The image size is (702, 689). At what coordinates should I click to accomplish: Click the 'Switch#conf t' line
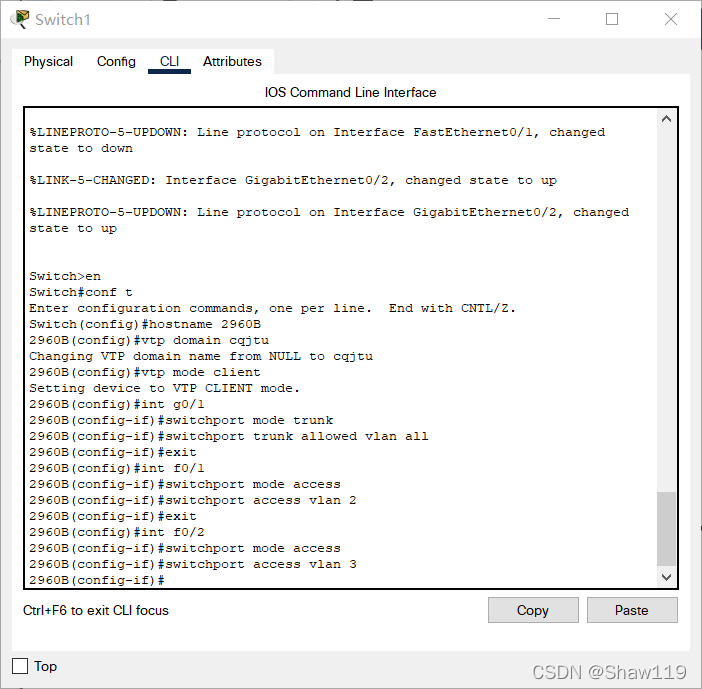pos(81,292)
